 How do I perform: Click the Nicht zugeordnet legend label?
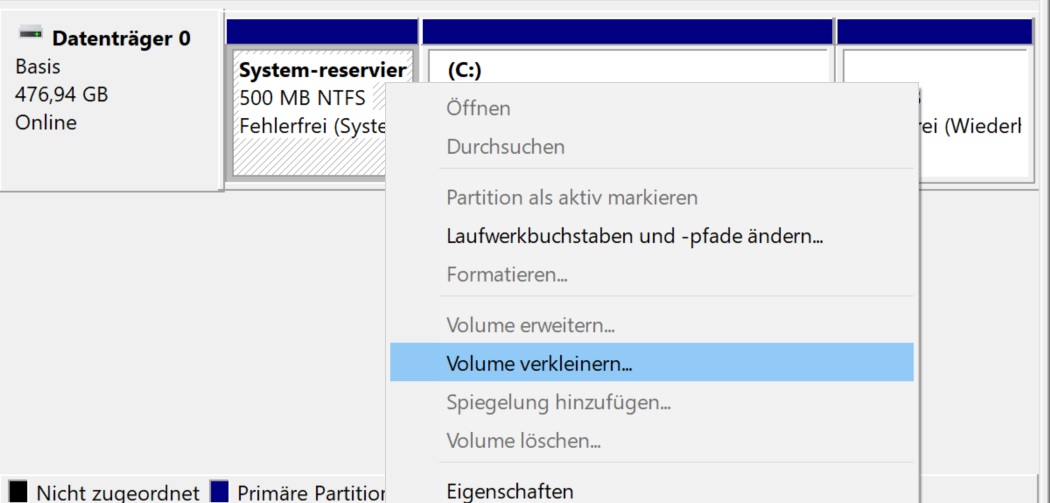(x=118, y=492)
